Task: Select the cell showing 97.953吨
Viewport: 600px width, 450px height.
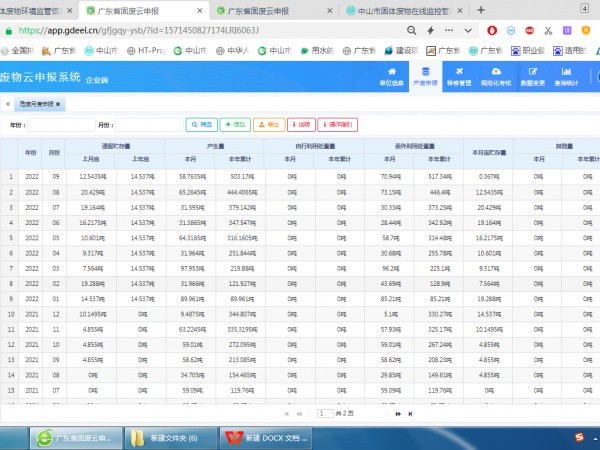Action: [x=192, y=268]
